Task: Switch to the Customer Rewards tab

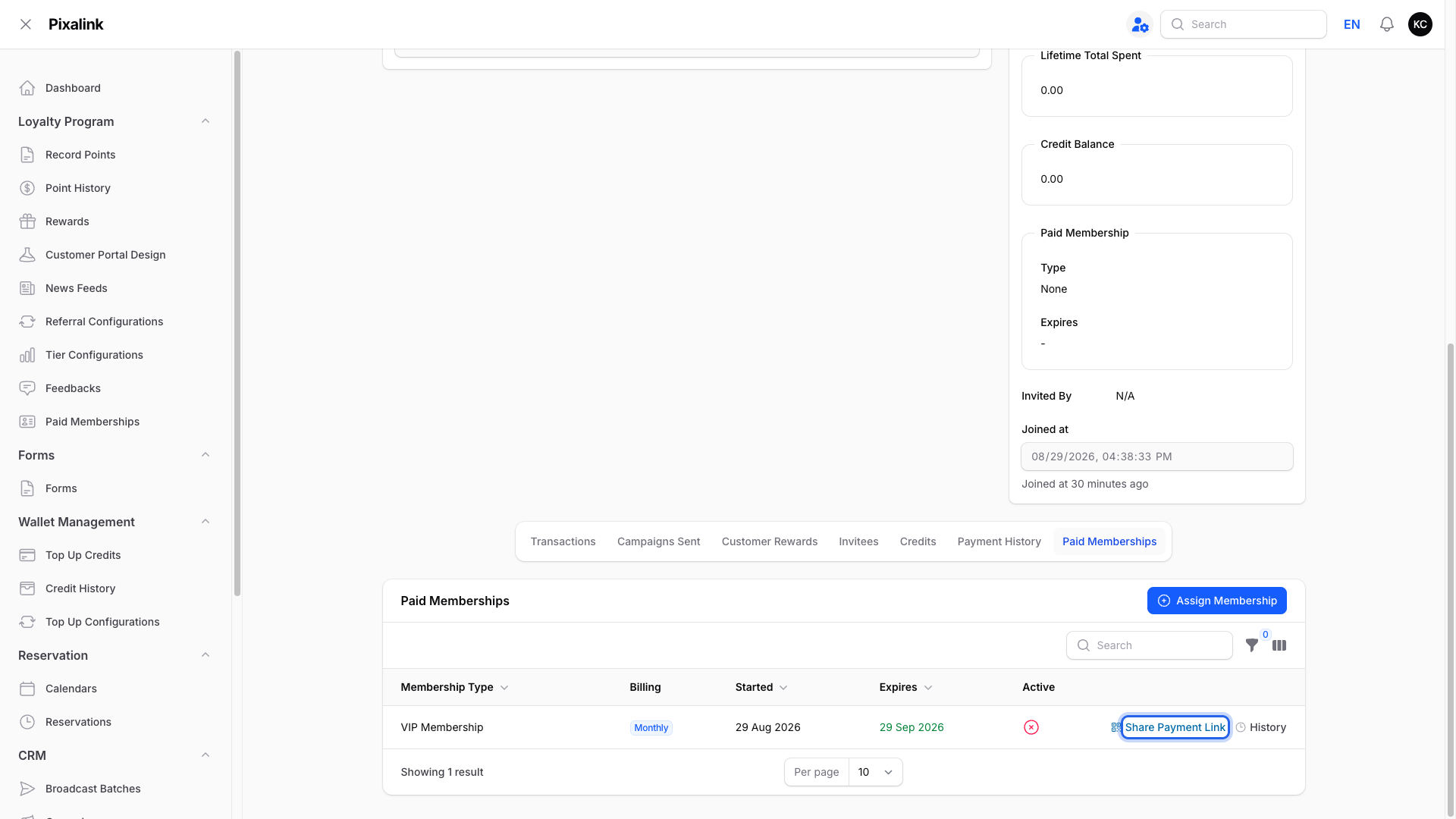Action: tap(769, 541)
